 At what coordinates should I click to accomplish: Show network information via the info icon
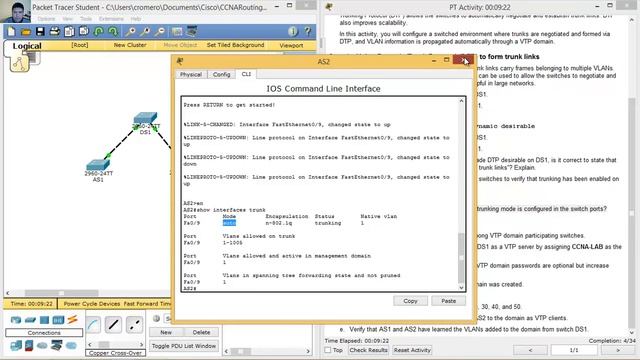[x=293, y=31]
